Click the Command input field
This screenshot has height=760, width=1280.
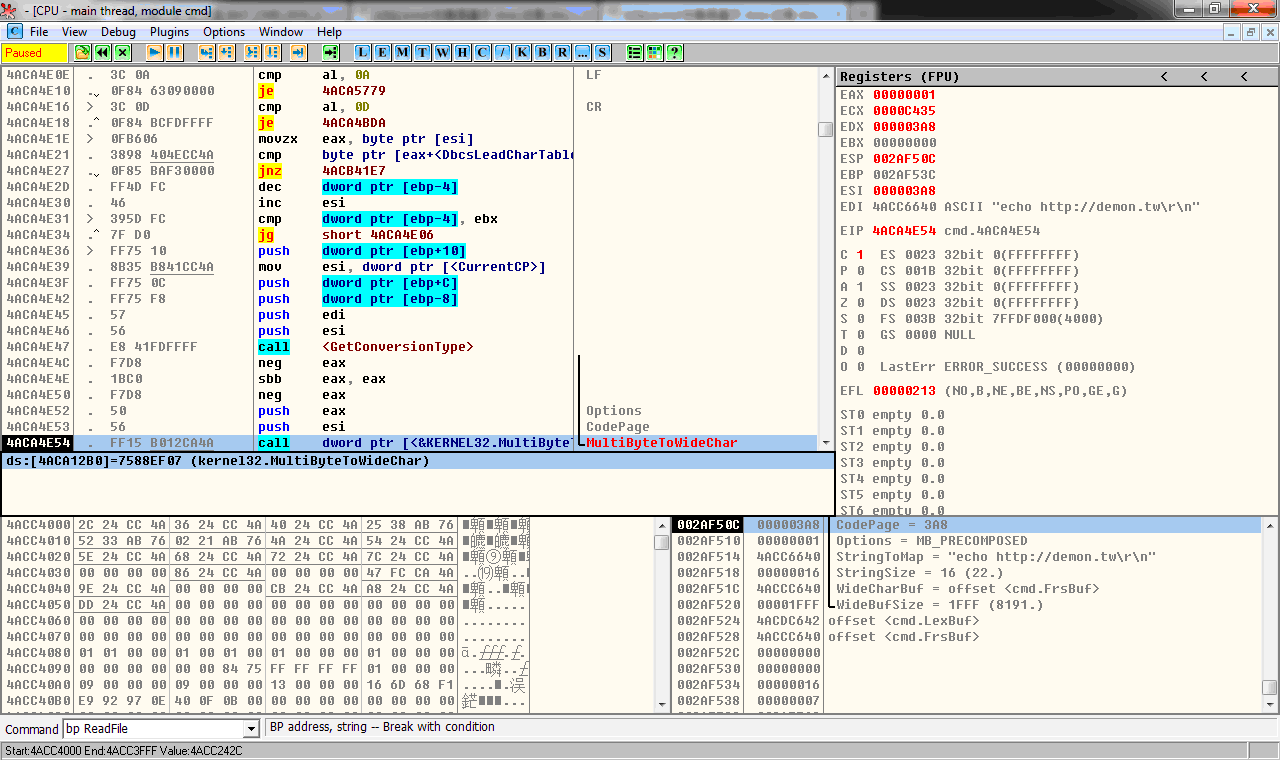pyautogui.click(x=152, y=729)
